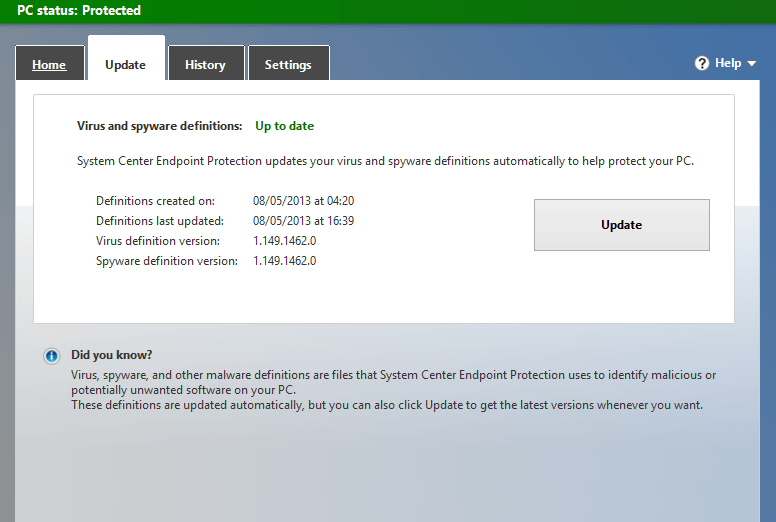This screenshot has width=776, height=522.
Task: Click 'PC status: Protected' header text
Action: tap(79, 10)
